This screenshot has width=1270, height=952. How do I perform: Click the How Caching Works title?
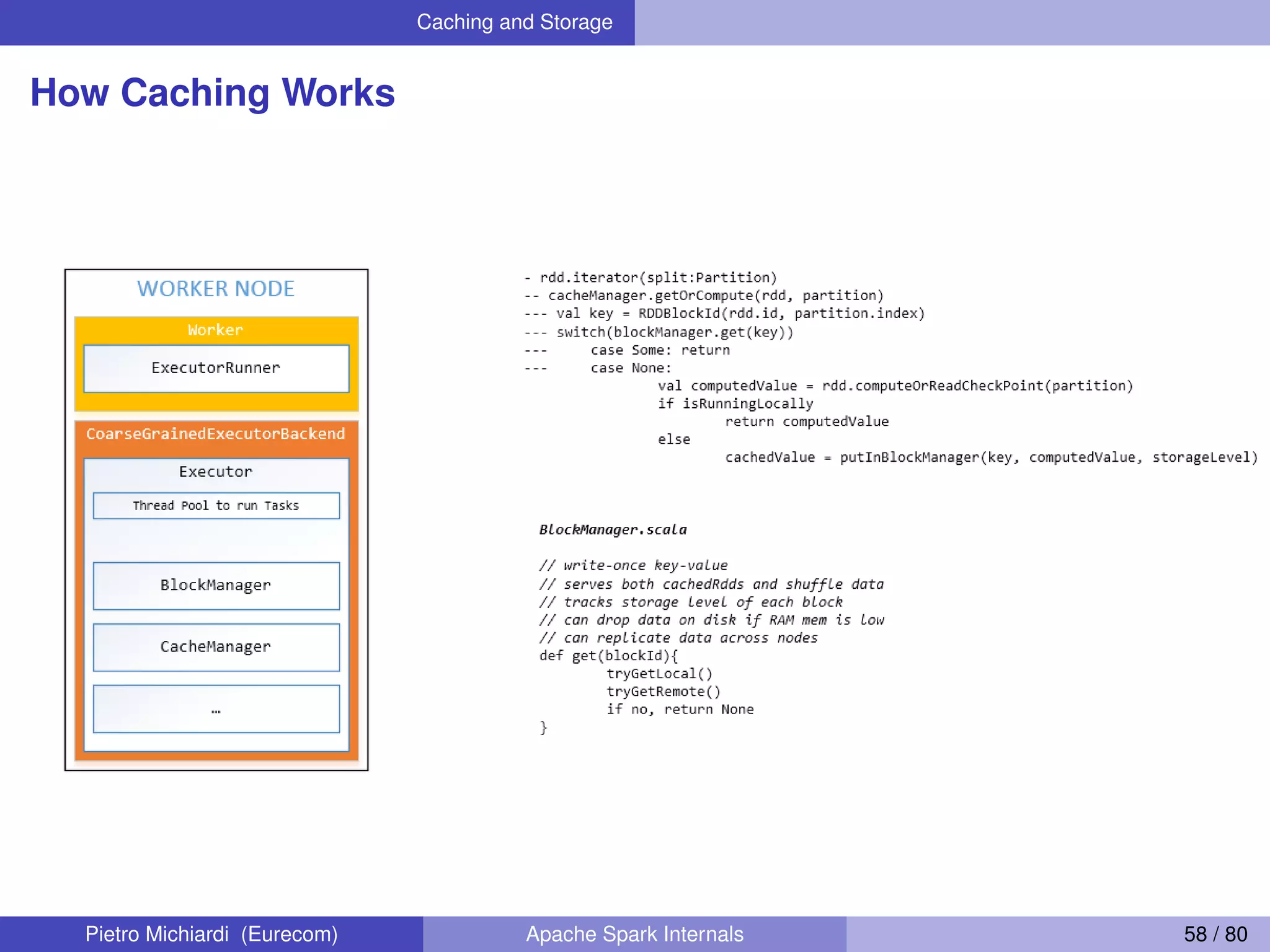[x=213, y=93]
